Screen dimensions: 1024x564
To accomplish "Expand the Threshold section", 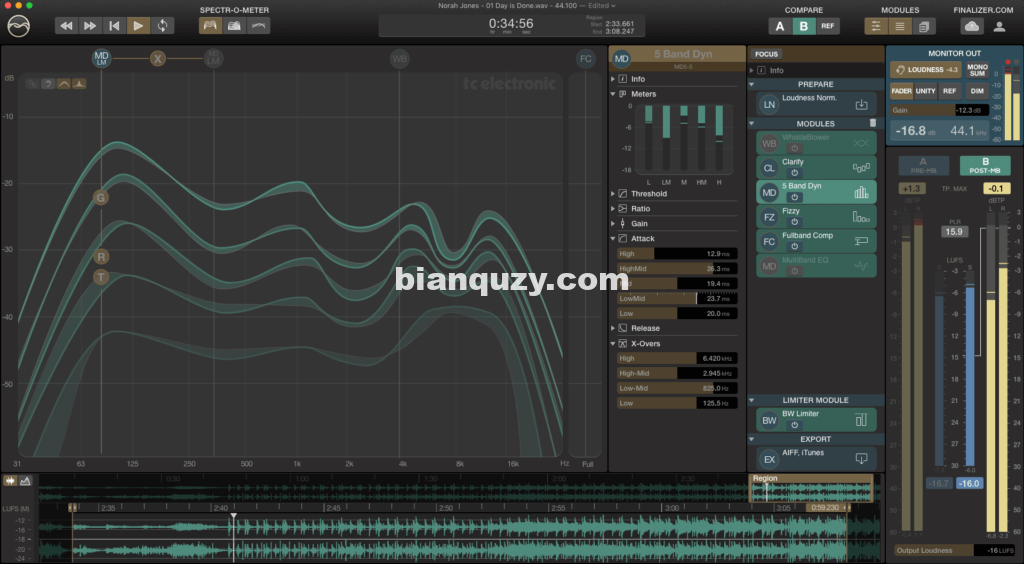I will point(613,194).
